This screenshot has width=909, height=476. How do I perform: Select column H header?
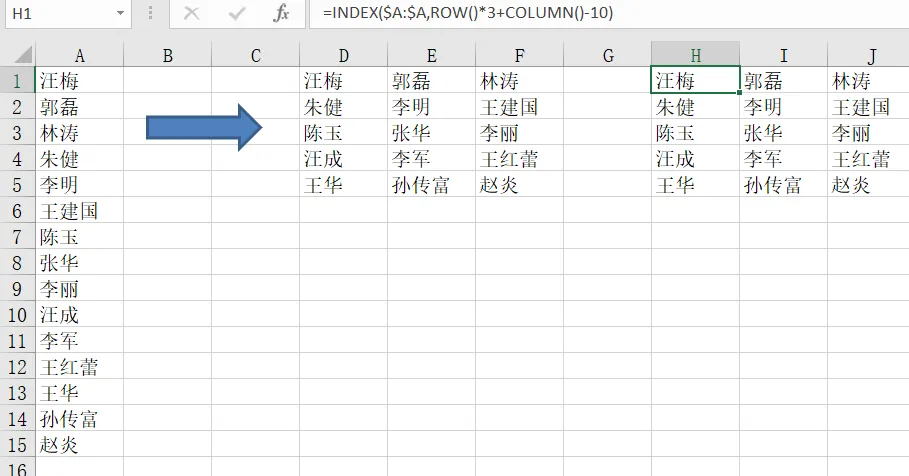coord(695,56)
